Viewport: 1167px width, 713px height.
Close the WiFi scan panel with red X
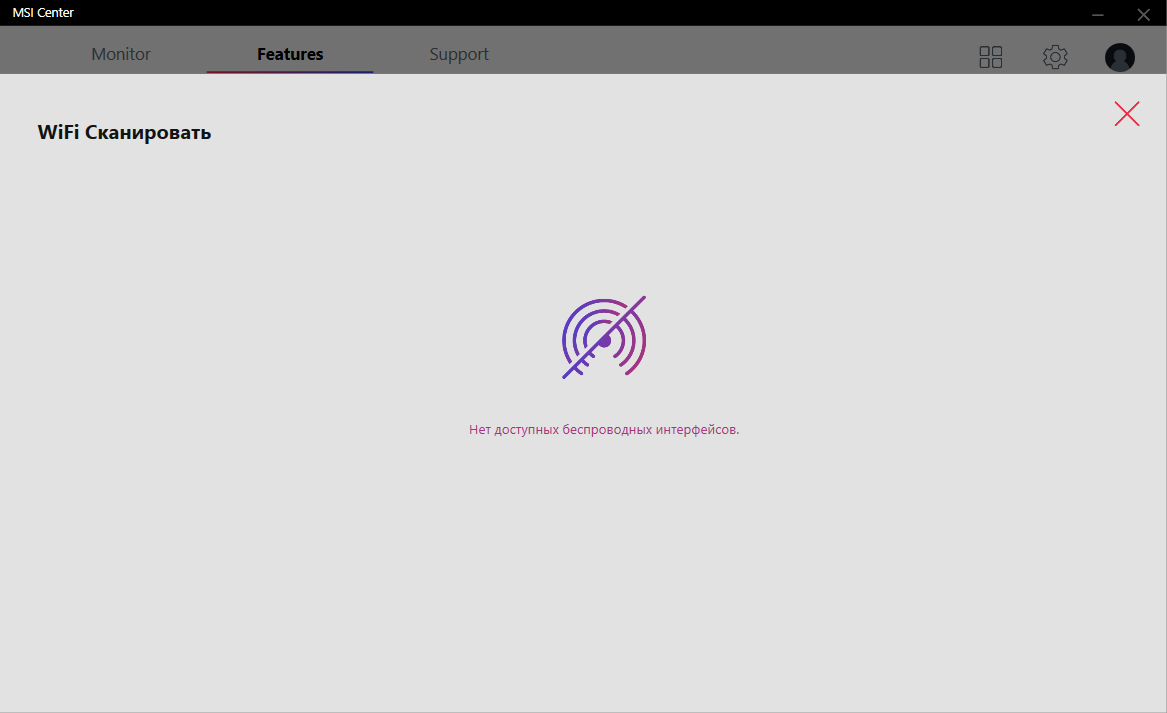click(1127, 114)
